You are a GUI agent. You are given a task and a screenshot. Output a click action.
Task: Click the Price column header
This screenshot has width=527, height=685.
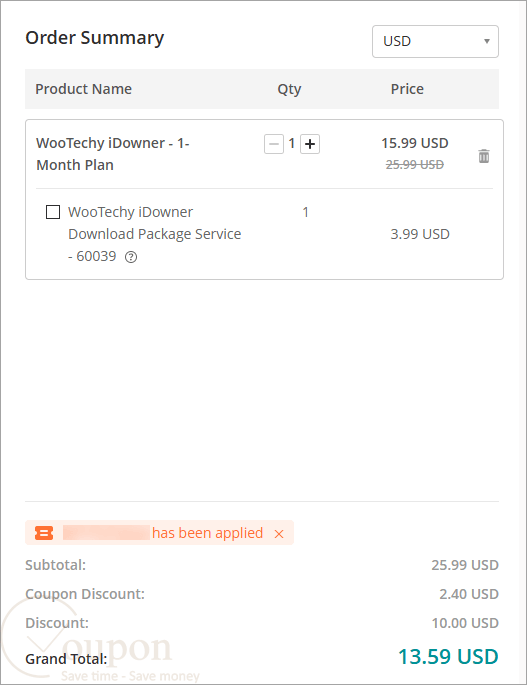pos(407,89)
